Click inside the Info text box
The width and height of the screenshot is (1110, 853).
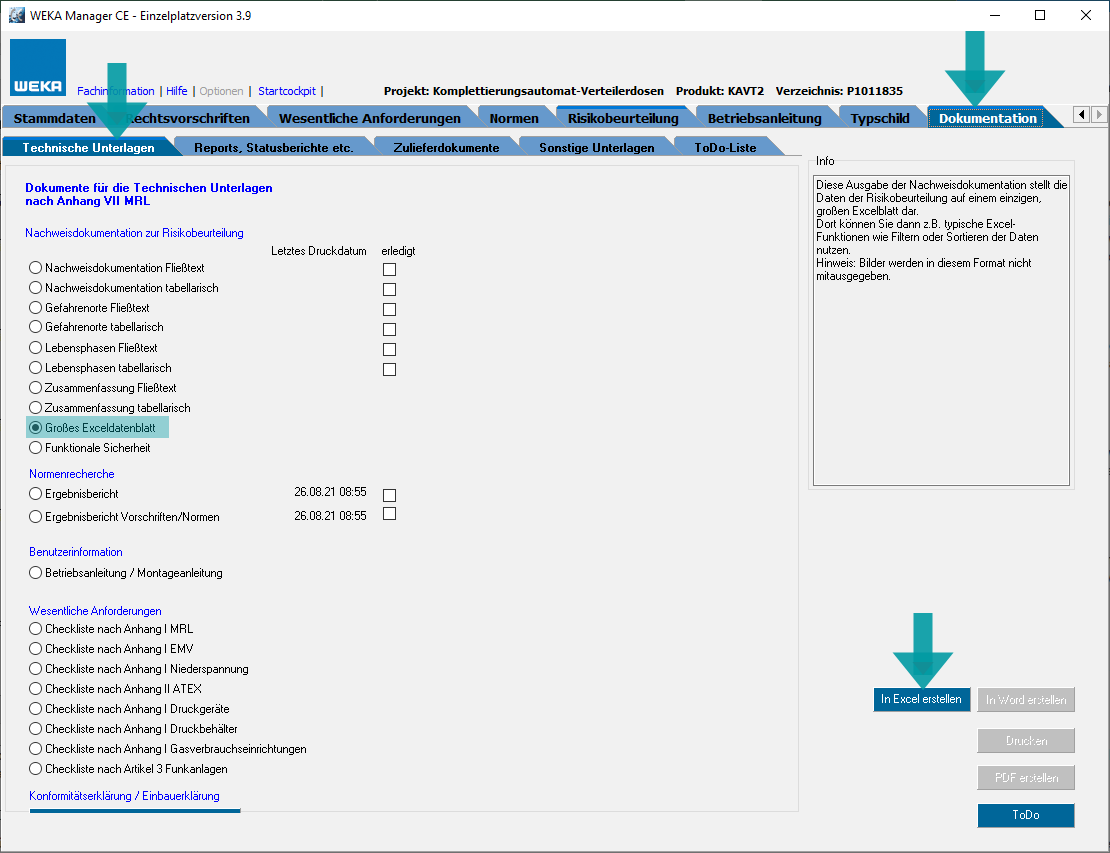click(x=940, y=380)
